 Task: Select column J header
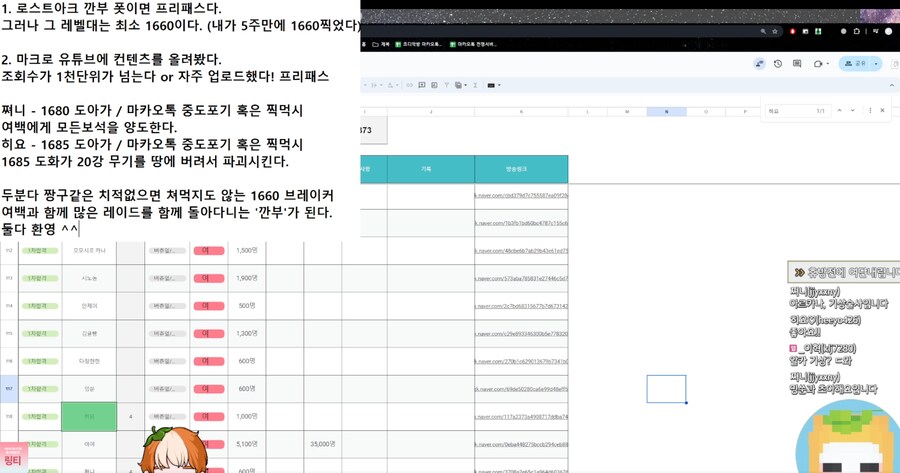(x=430, y=111)
